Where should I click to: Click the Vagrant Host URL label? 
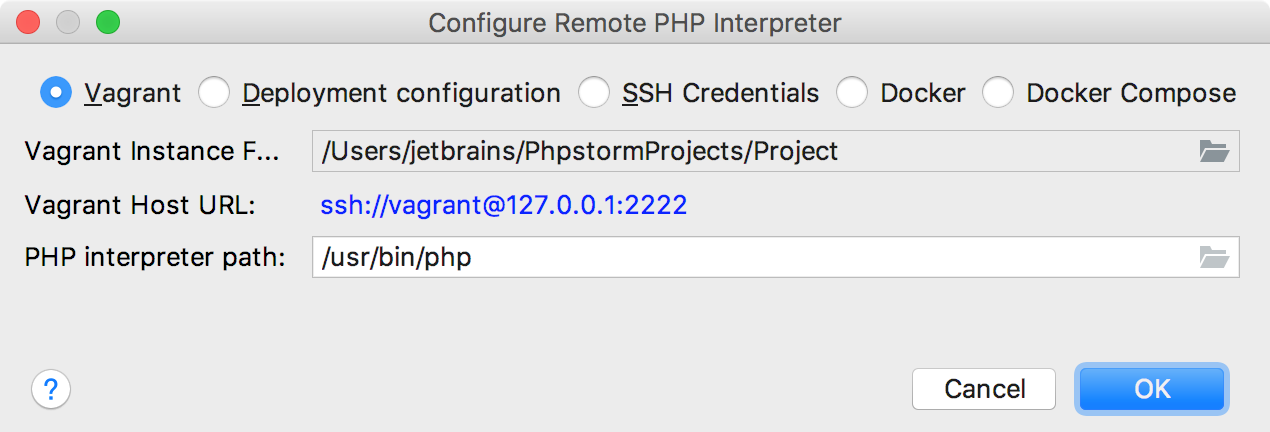click(x=140, y=206)
